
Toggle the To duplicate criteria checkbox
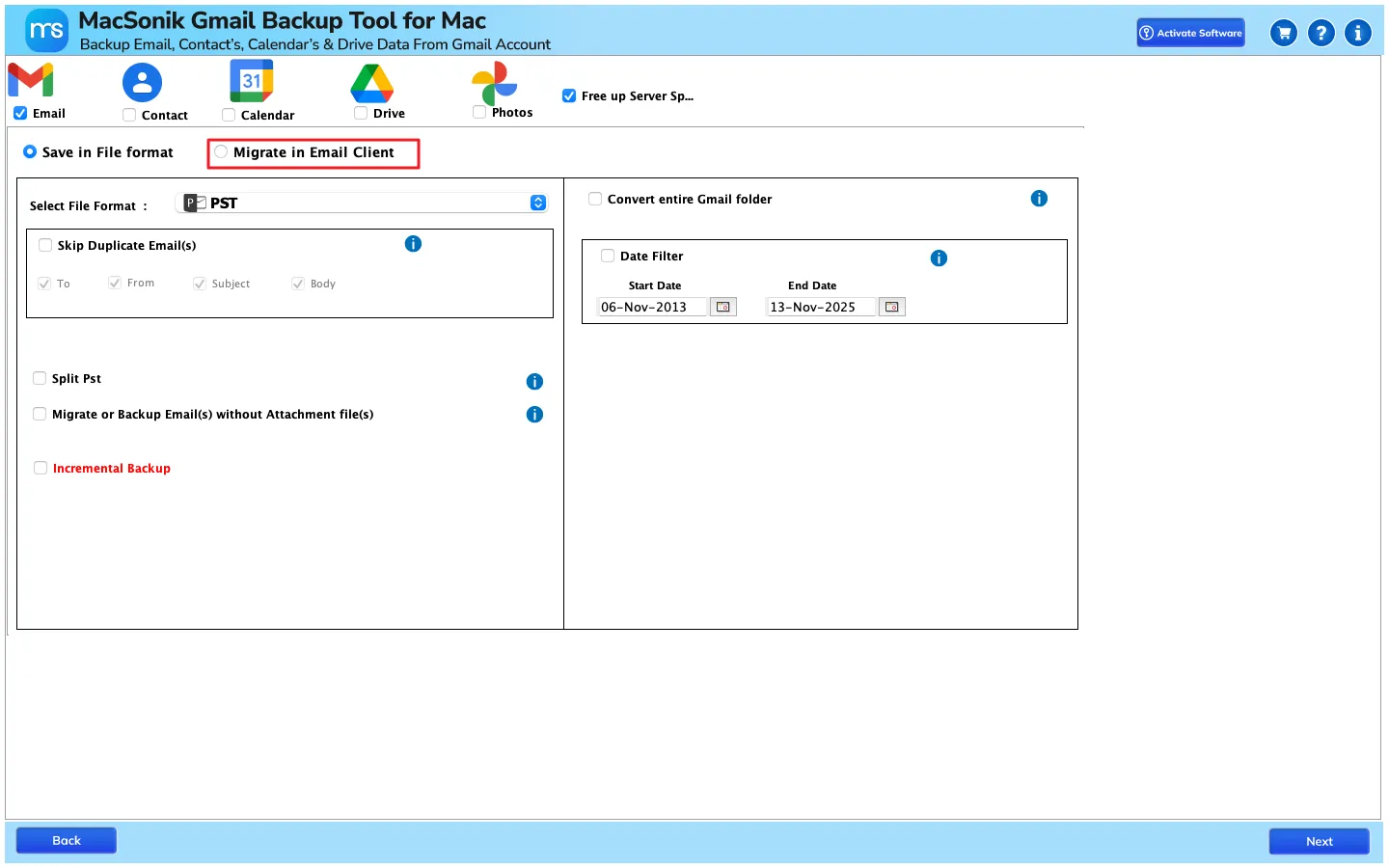44,284
